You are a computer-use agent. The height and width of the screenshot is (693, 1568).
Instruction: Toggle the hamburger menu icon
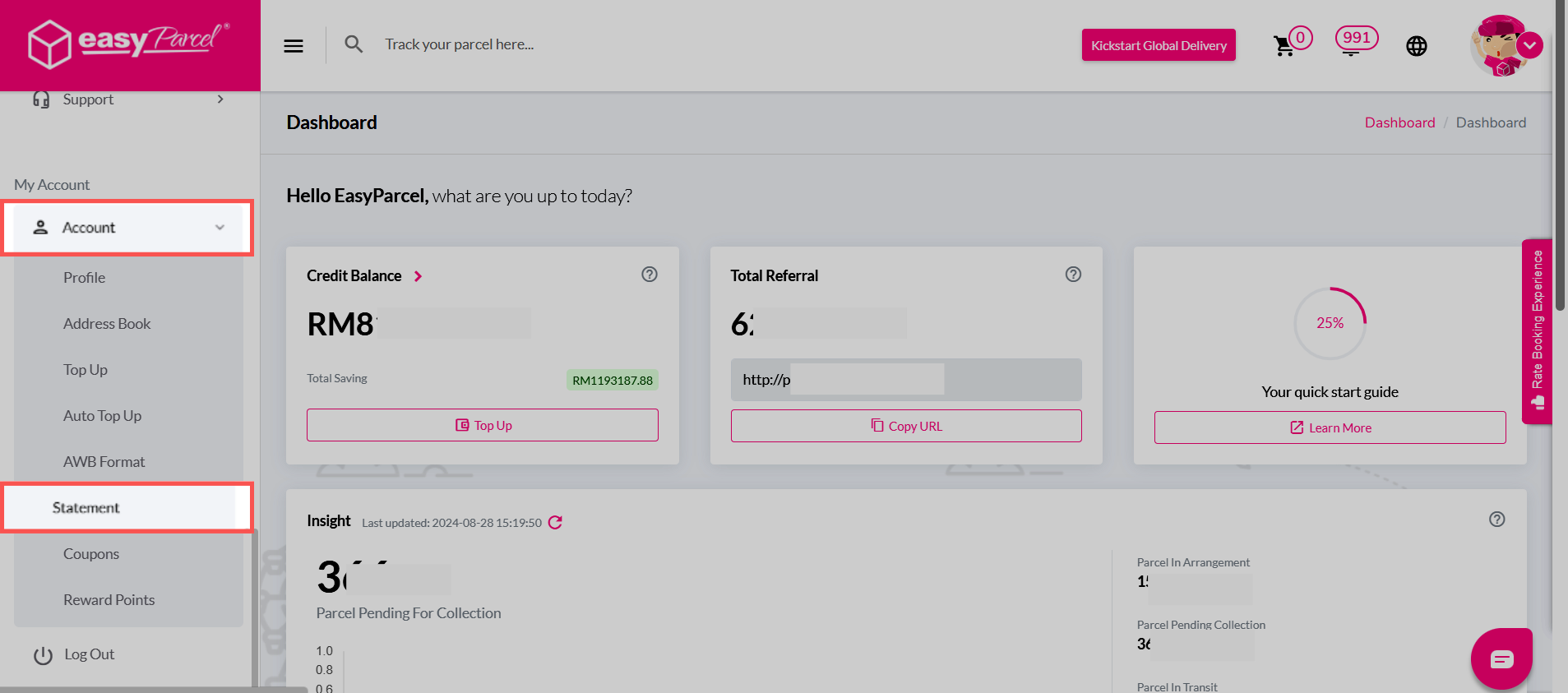[x=294, y=46]
